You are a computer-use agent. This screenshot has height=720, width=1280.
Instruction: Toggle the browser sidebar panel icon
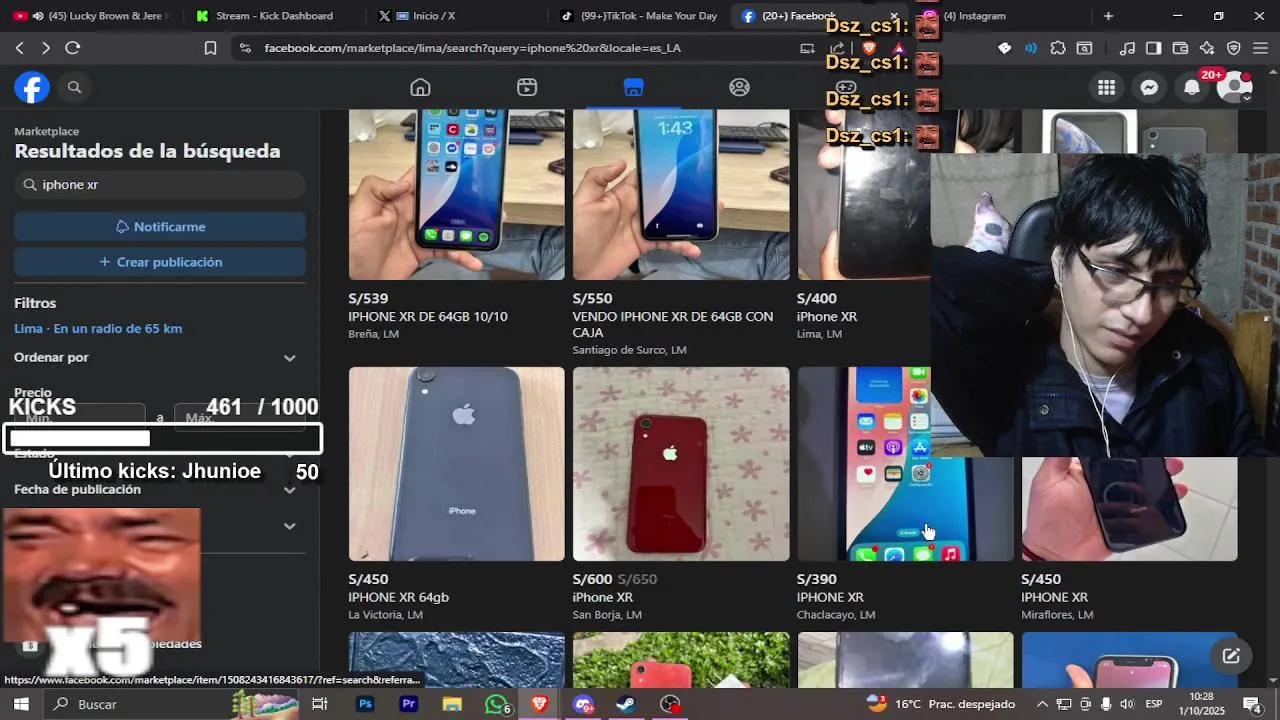coord(1154,47)
